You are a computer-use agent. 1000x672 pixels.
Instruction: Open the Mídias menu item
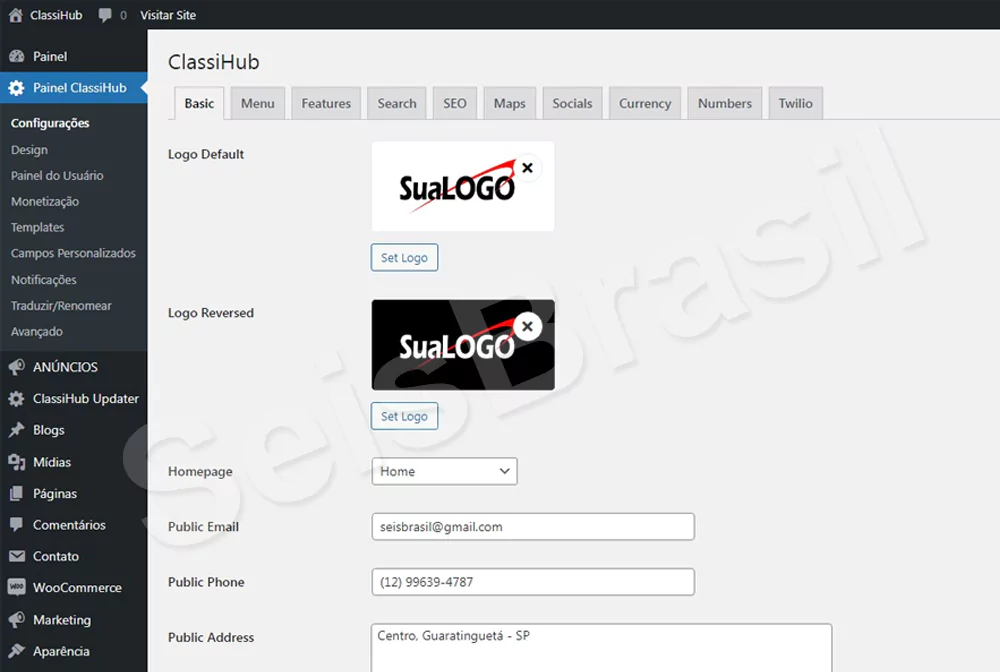[x=52, y=462]
